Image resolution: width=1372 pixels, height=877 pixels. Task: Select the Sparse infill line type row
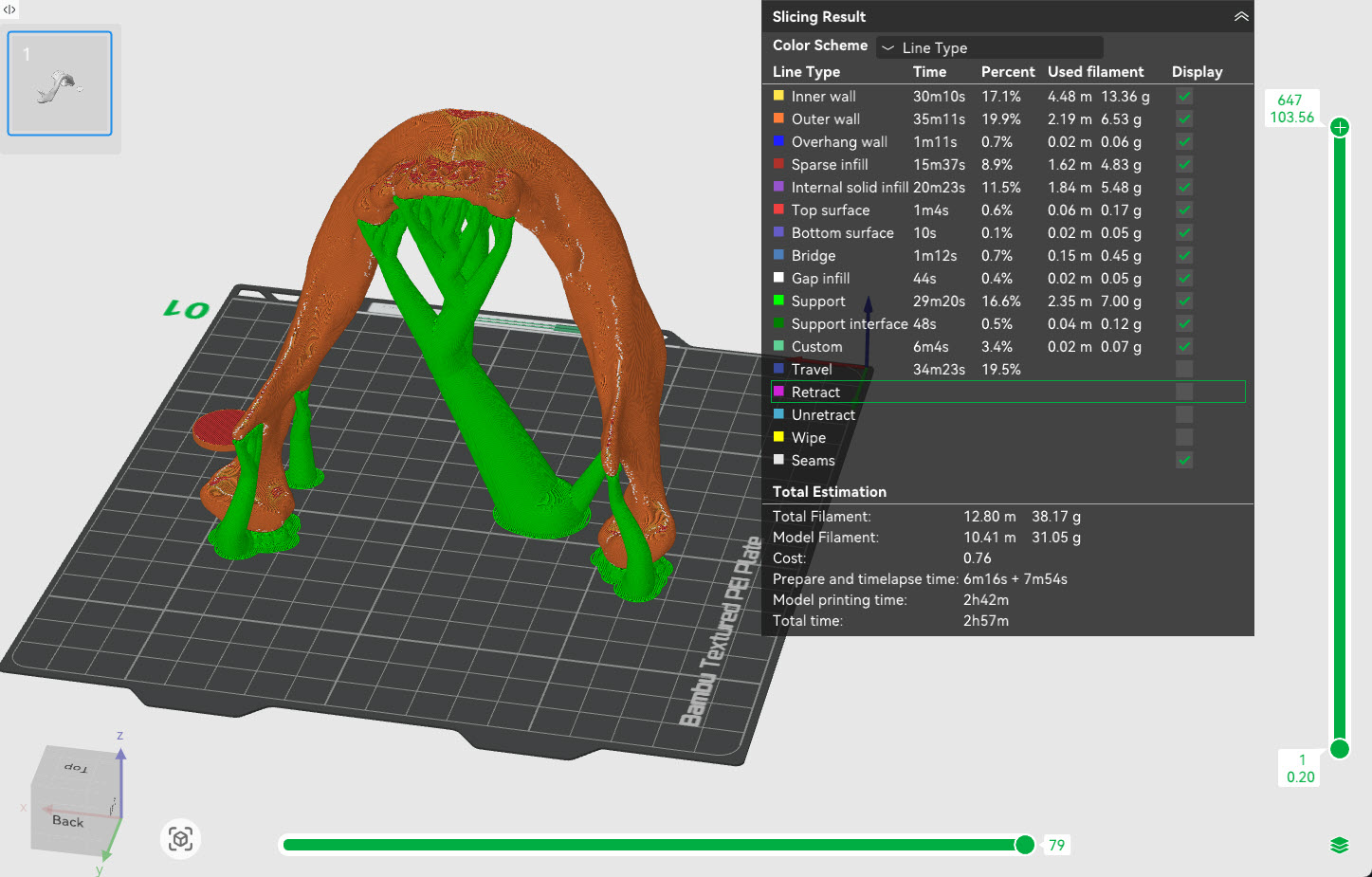pyautogui.click(x=830, y=164)
